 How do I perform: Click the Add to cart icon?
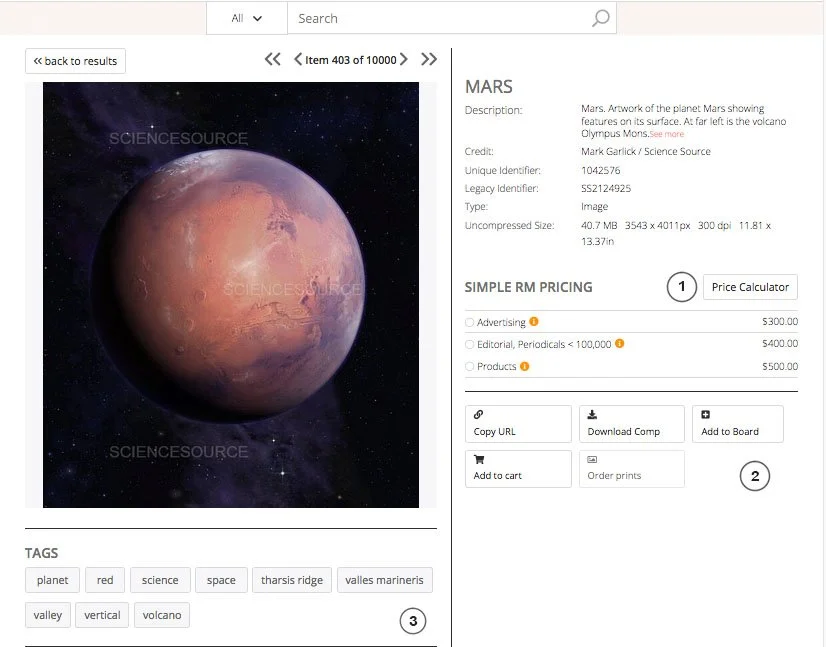click(x=479, y=459)
